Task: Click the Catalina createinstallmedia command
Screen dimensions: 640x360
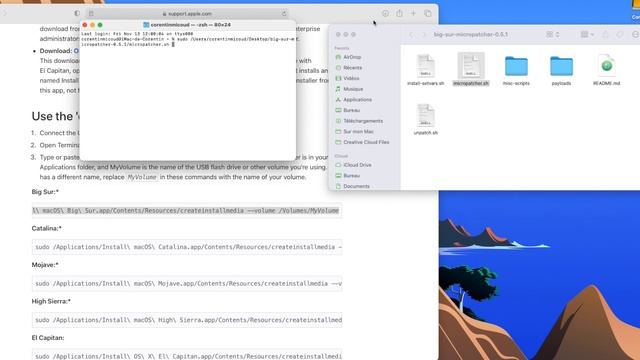Action: (187, 247)
